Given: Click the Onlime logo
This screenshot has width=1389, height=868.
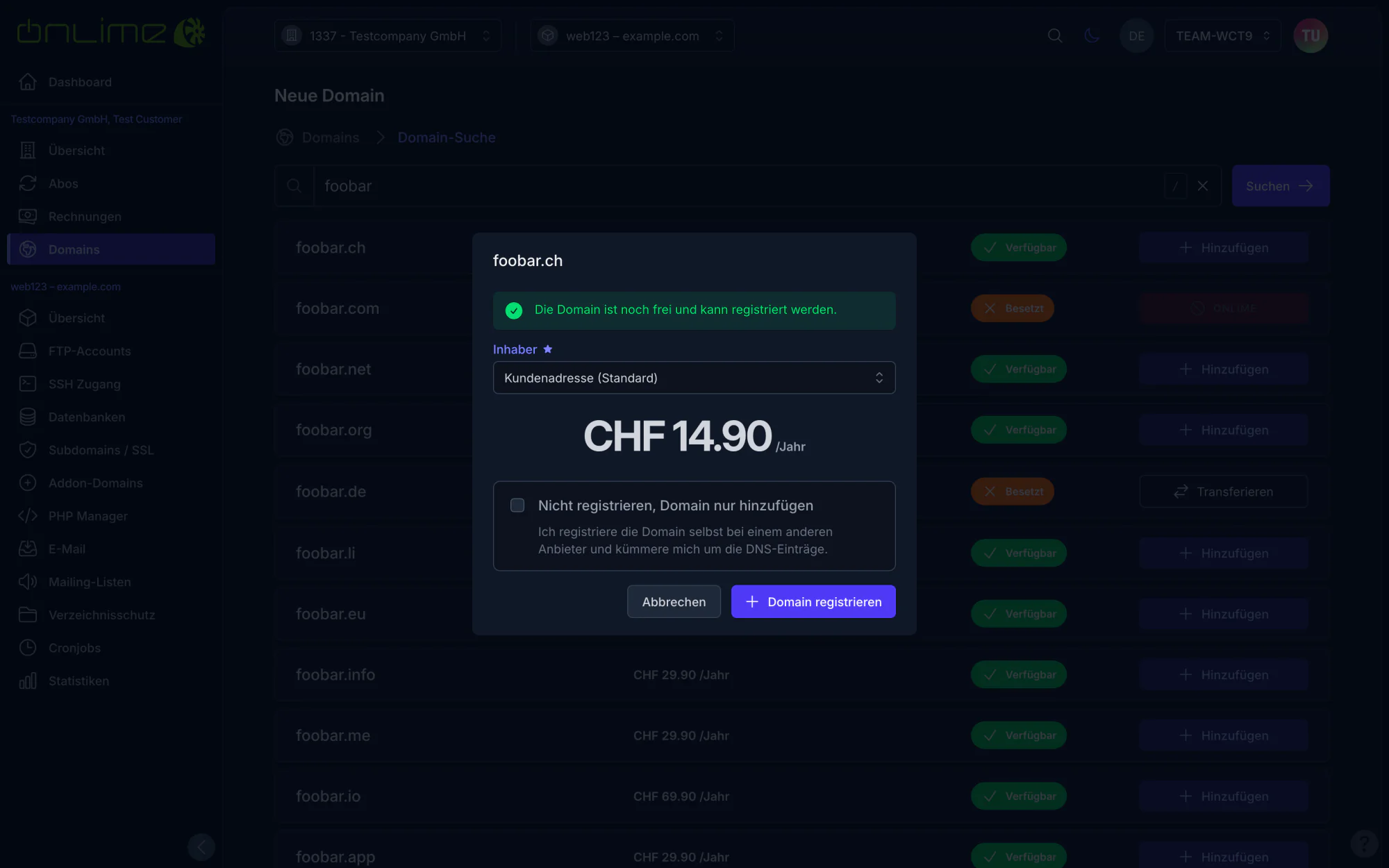Looking at the screenshot, I should [x=111, y=33].
